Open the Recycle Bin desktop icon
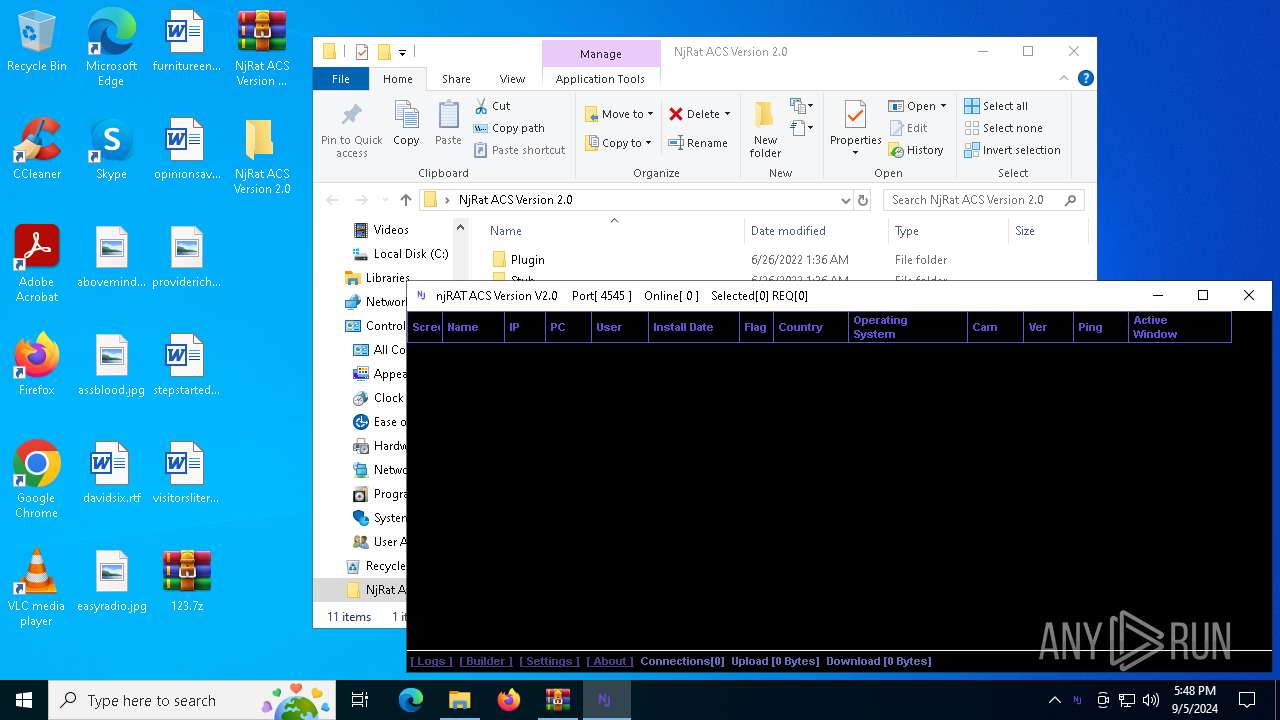This screenshot has width=1280, height=720. click(x=37, y=42)
